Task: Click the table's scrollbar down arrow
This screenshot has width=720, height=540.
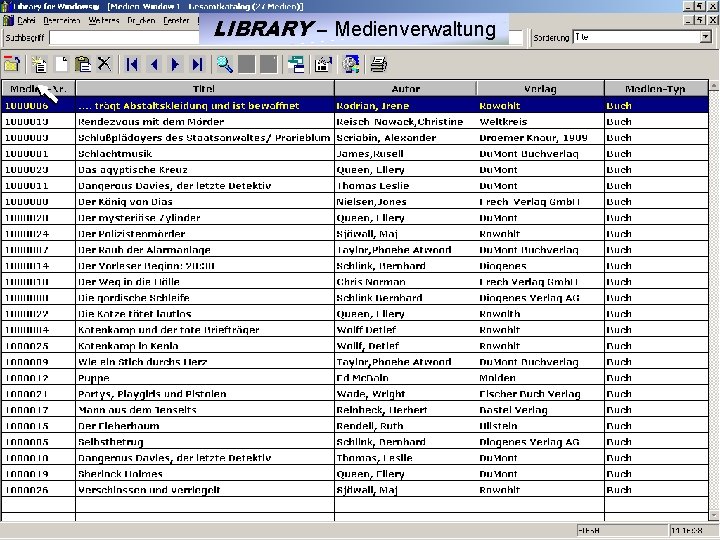Action: (714, 516)
